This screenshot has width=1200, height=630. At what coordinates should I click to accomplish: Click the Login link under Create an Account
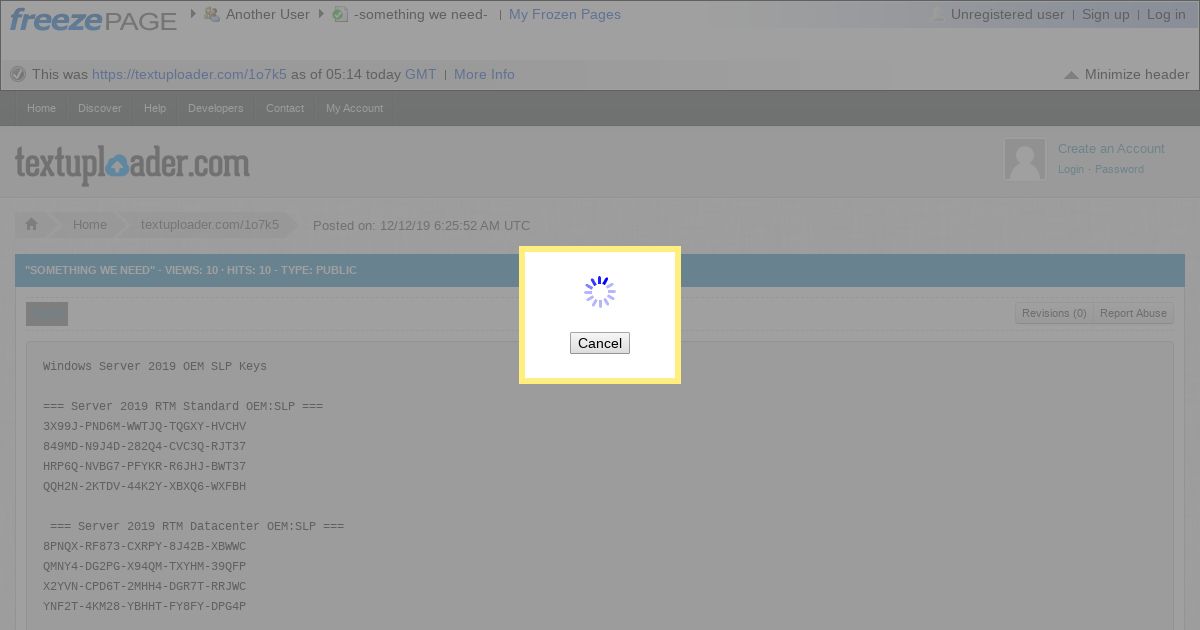click(x=1071, y=169)
